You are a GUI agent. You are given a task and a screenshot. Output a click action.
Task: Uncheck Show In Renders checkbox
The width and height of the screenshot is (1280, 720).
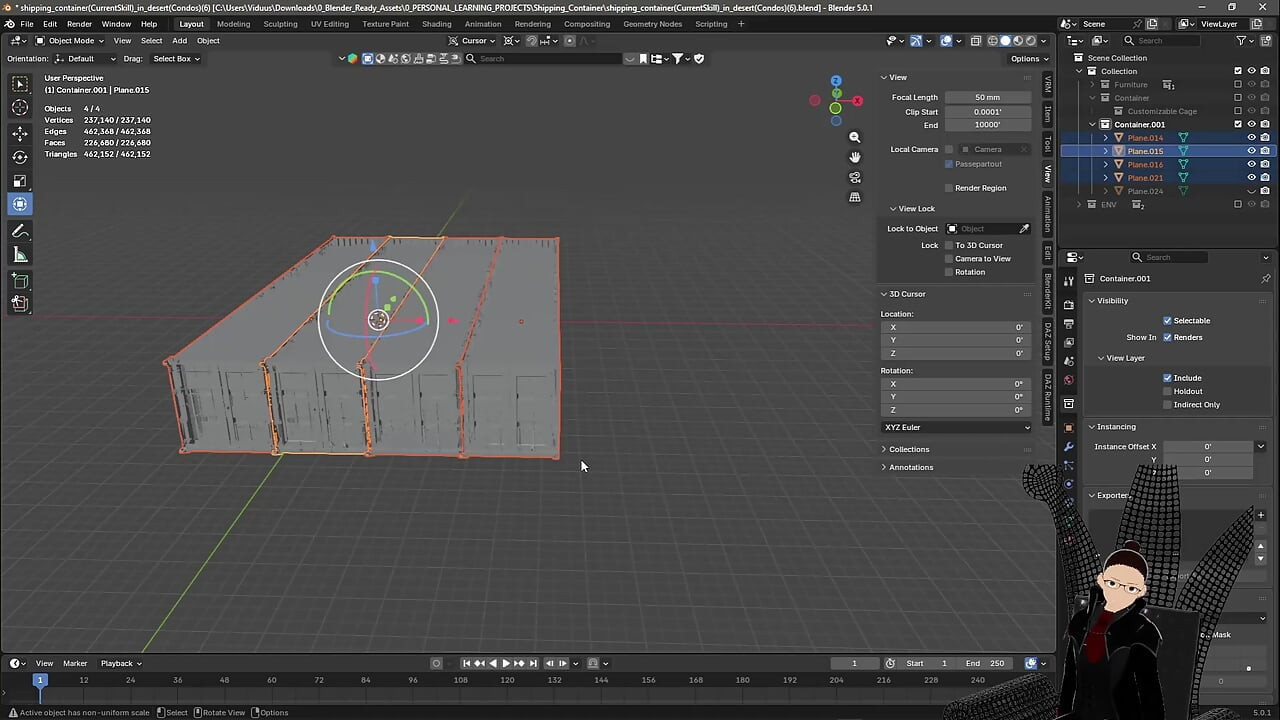click(x=1167, y=338)
